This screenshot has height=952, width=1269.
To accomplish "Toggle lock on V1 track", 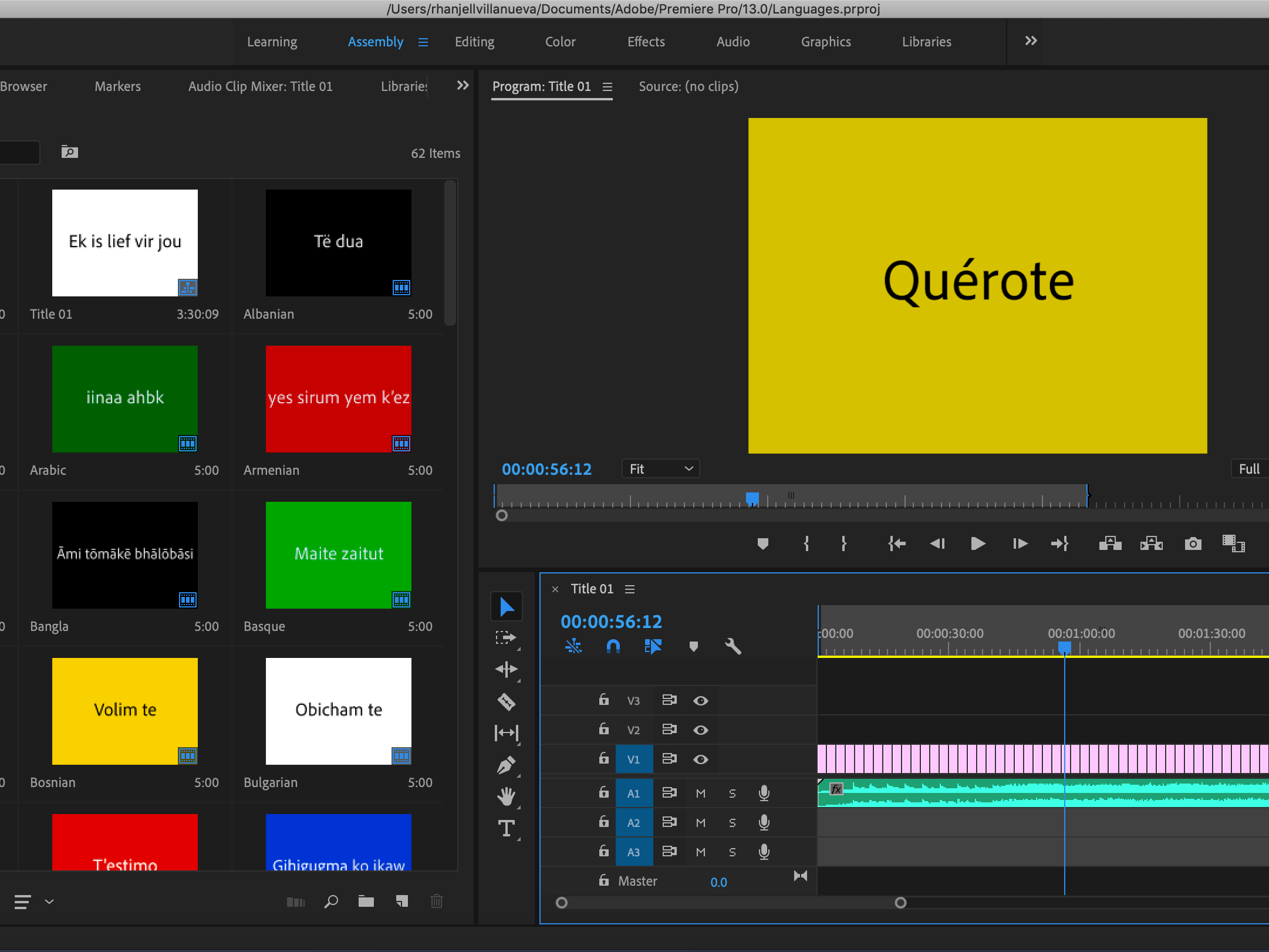I will click(604, 758).
